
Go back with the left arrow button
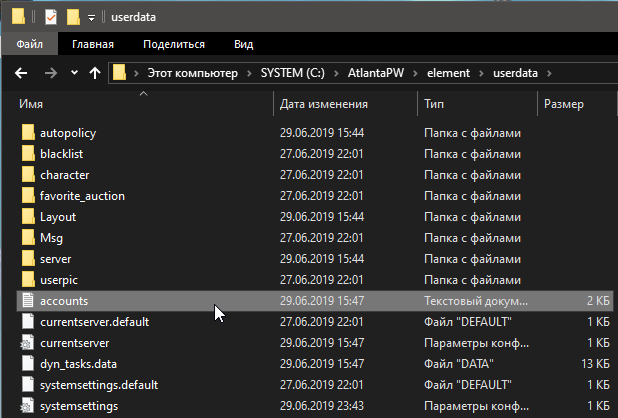[21, 73]
